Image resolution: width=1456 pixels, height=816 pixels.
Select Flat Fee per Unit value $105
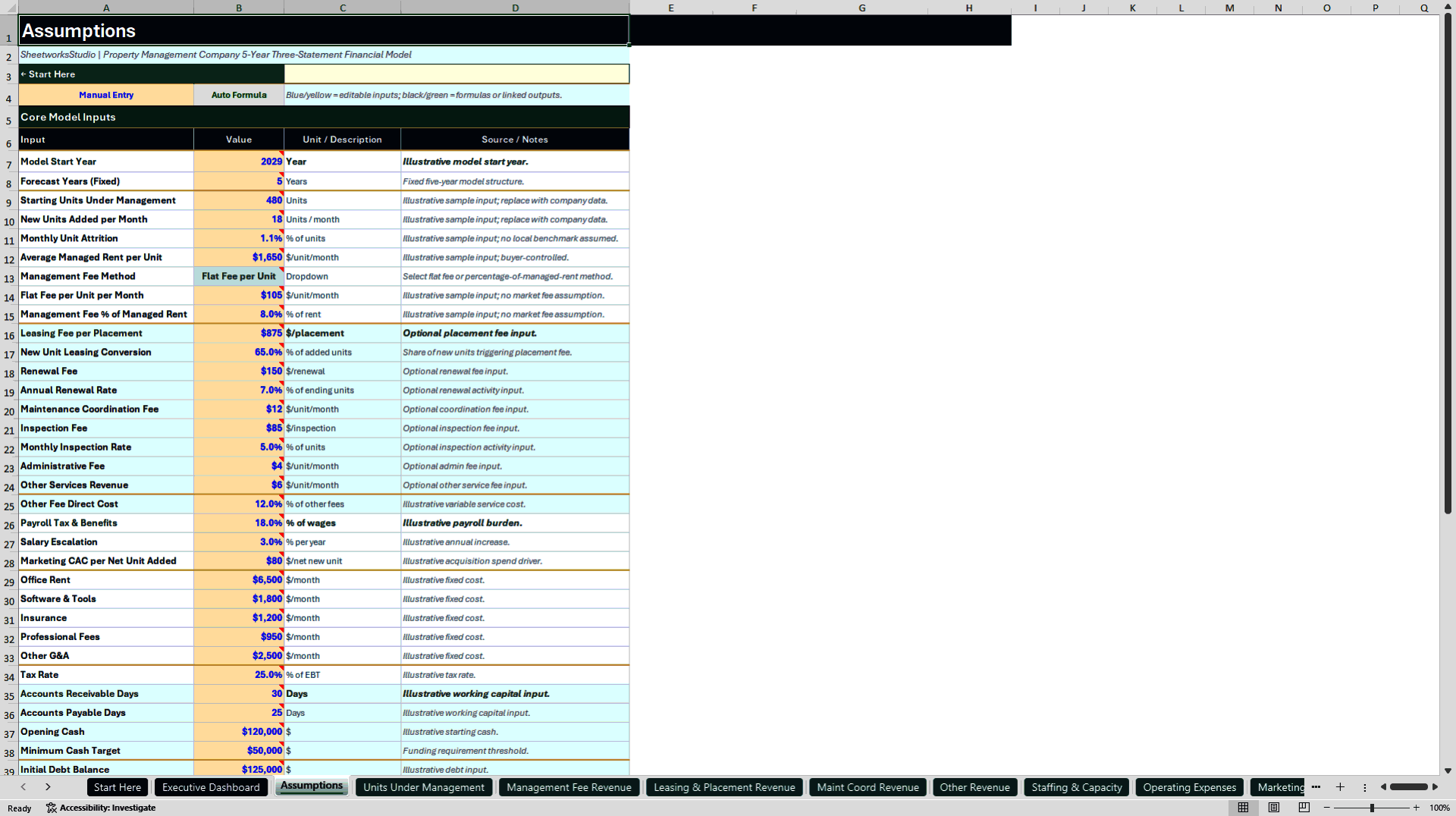[x=239, y=295]
